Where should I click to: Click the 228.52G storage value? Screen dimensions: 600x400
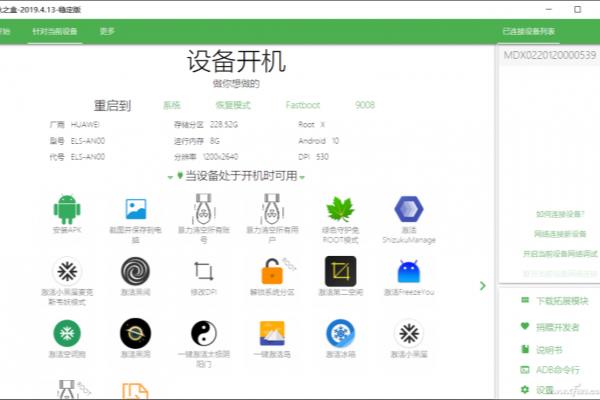(224, 124)
